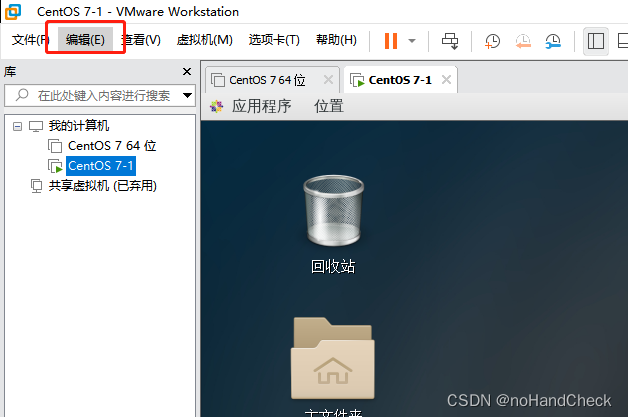Screen dimensions: 628x417
Task: Click the running VM icon beside CentOS 7-1
Action: tap(55, 166)
